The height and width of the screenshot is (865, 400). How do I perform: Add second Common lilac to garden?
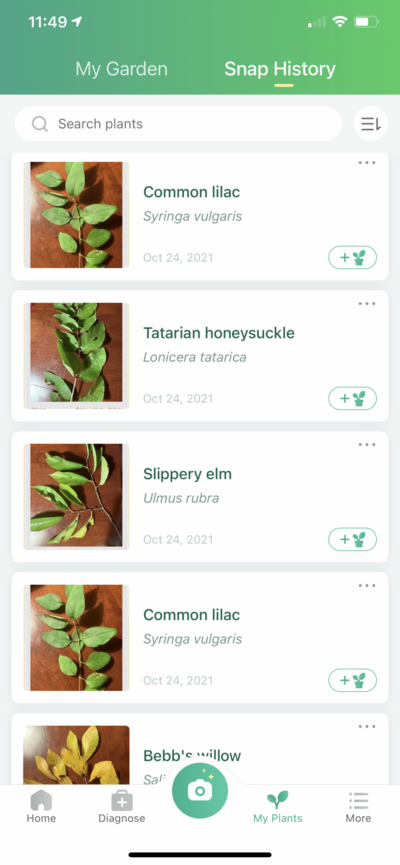coord(353,680)
